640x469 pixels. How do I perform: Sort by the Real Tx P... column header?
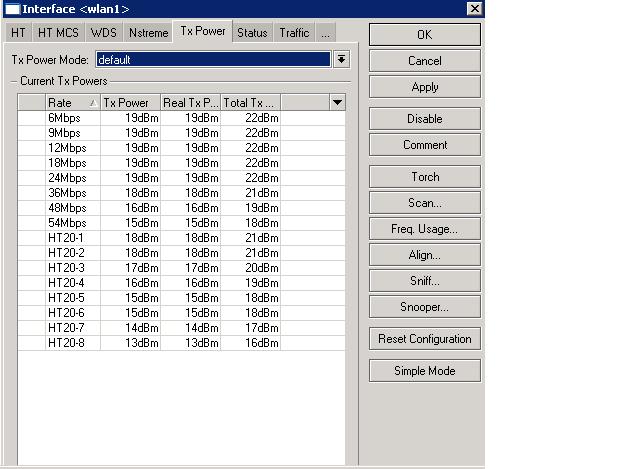click(x=190, y=102)
